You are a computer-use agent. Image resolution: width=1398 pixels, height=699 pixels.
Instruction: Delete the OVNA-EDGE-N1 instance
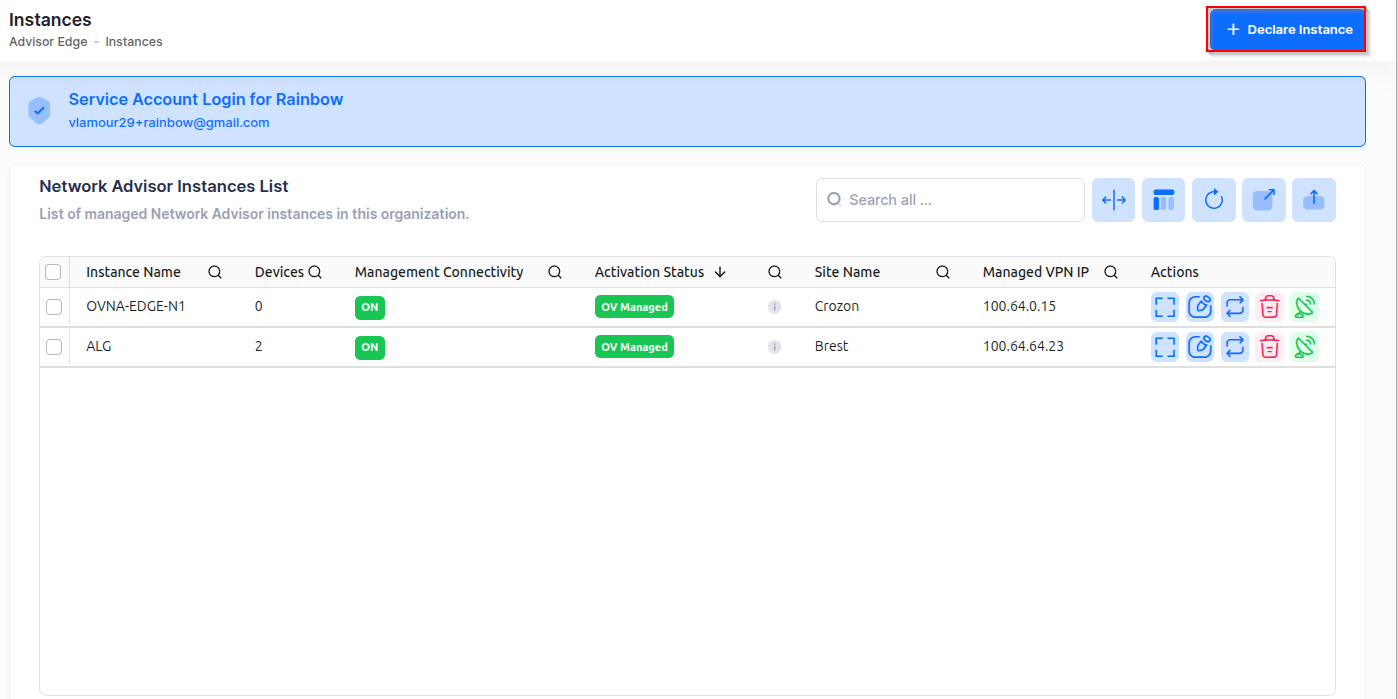coord(1269,307)
